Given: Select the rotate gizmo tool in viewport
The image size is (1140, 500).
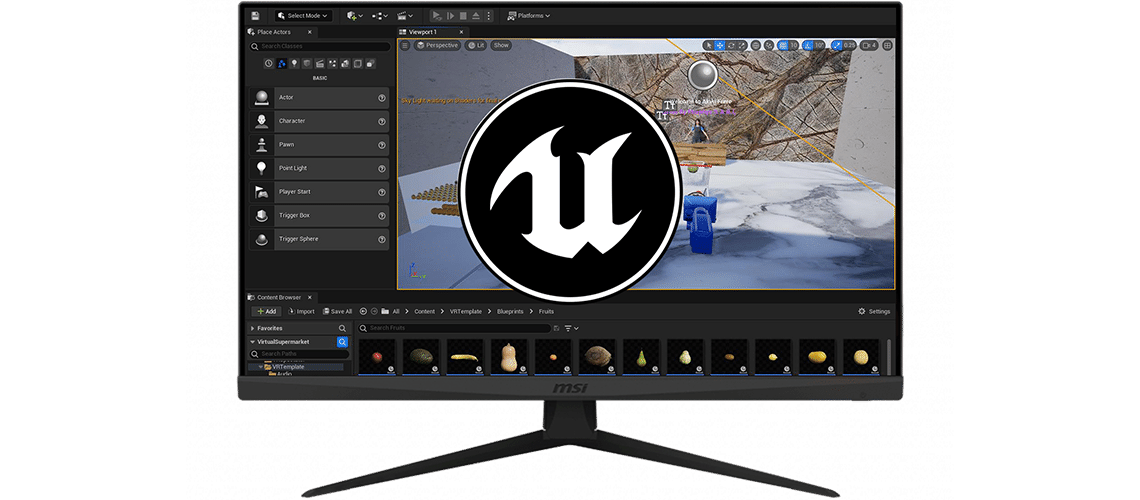Looking at the screenshot, I should tap(732, 45).
